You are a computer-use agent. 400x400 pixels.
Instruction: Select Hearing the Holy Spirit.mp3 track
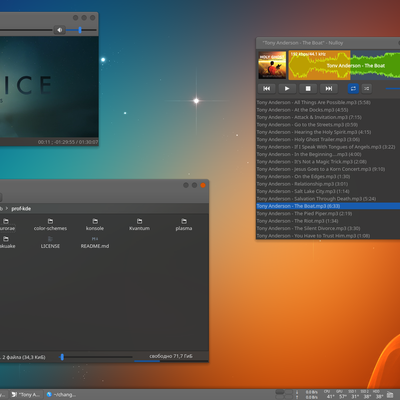tap(328, 132)
